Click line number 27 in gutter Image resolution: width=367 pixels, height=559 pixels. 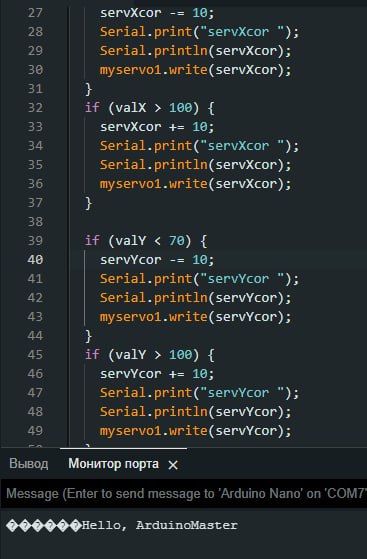35,13
